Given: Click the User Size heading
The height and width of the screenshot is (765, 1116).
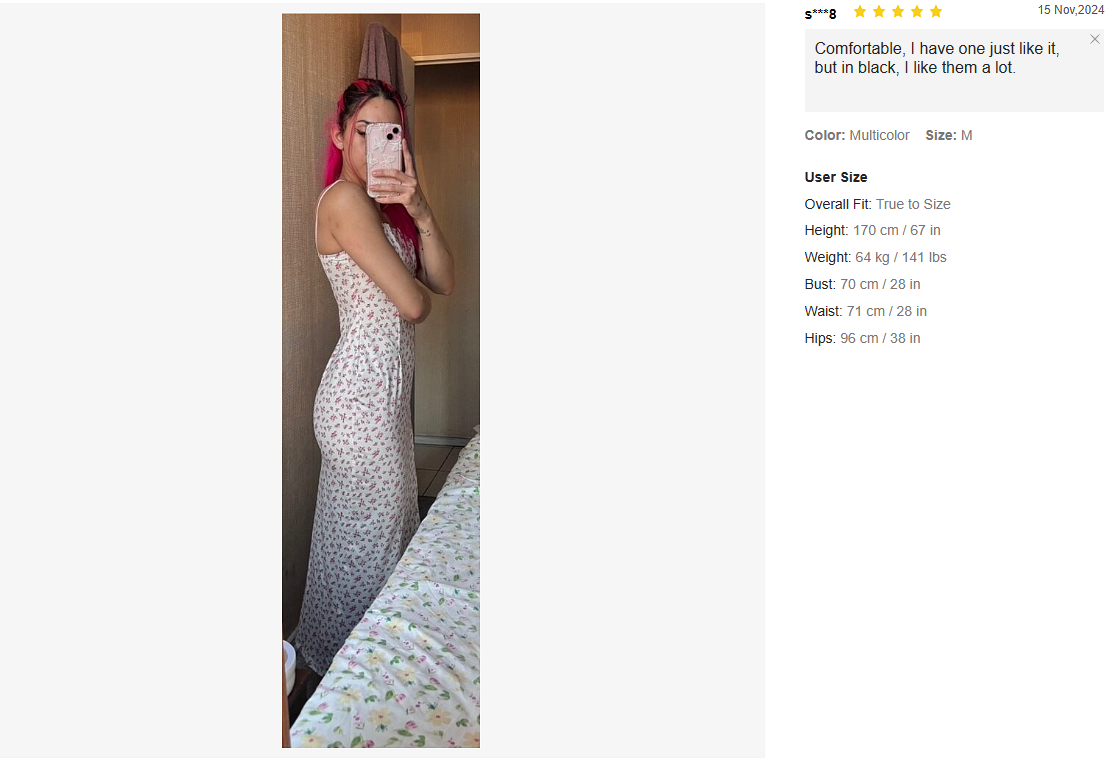Looking at the screenshot, I should (x=836, y=177).
